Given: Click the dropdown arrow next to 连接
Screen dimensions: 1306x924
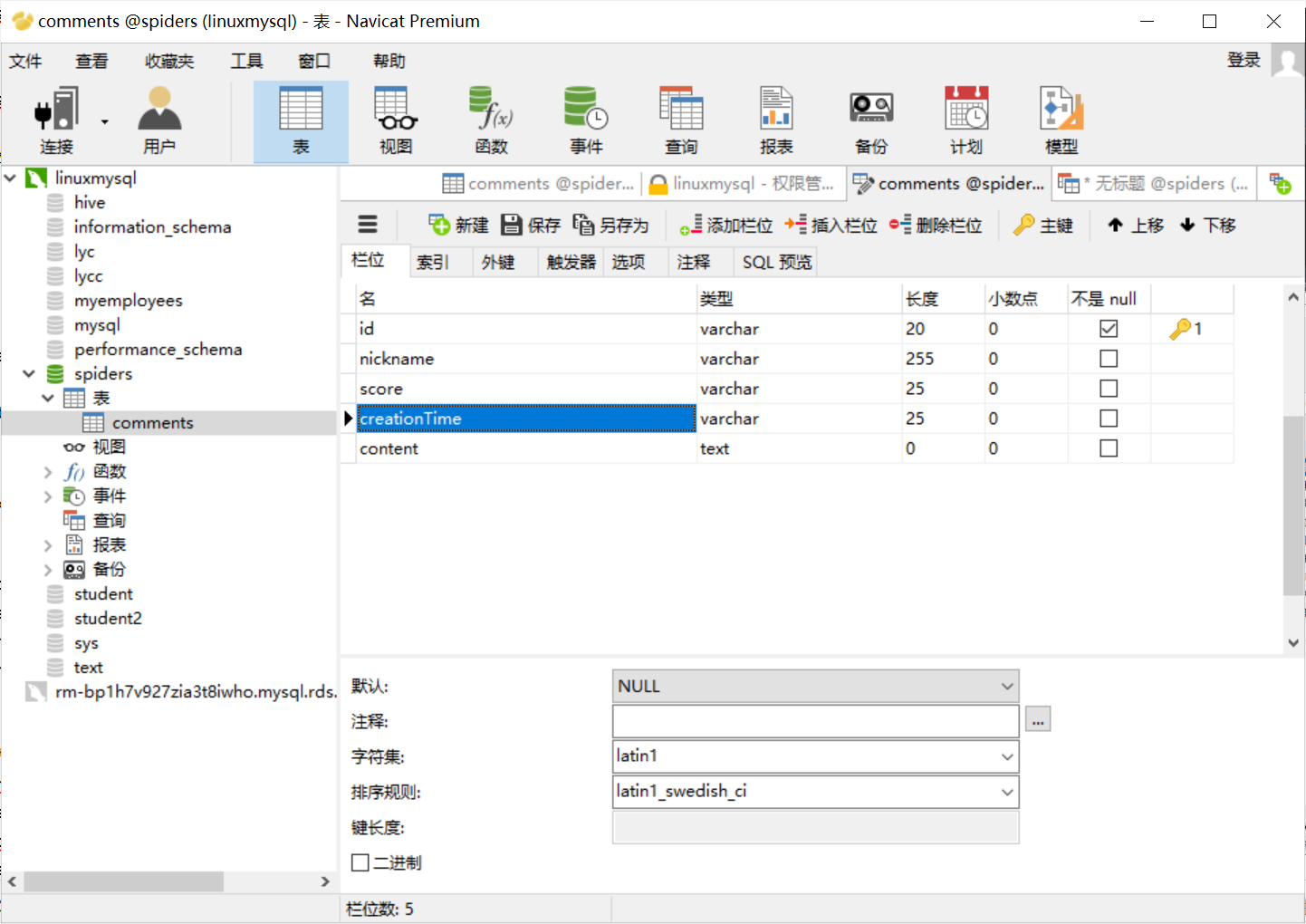Looking at the screenshot, I should pos(105,121).
